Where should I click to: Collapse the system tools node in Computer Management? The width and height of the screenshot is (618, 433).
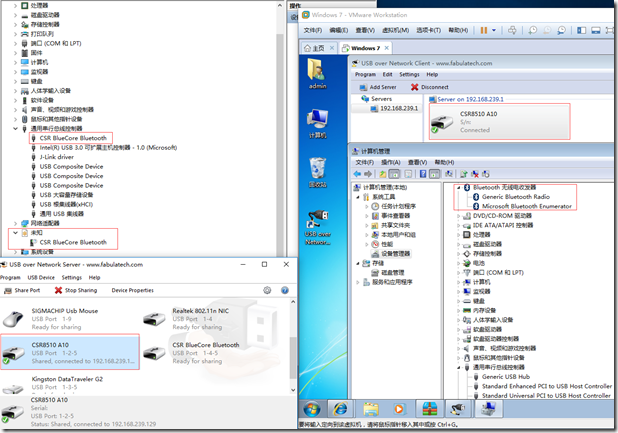click(x=358, y=197)
